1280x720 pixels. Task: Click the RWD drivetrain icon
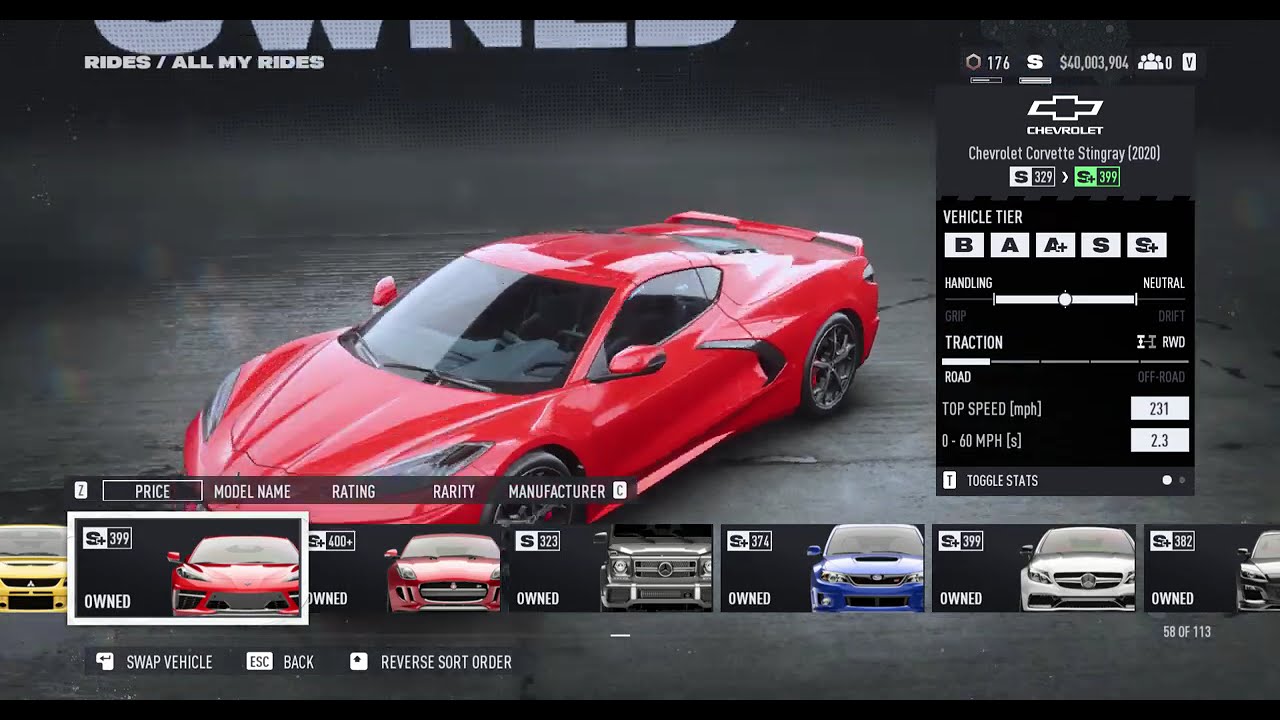tap(1146, 342)
